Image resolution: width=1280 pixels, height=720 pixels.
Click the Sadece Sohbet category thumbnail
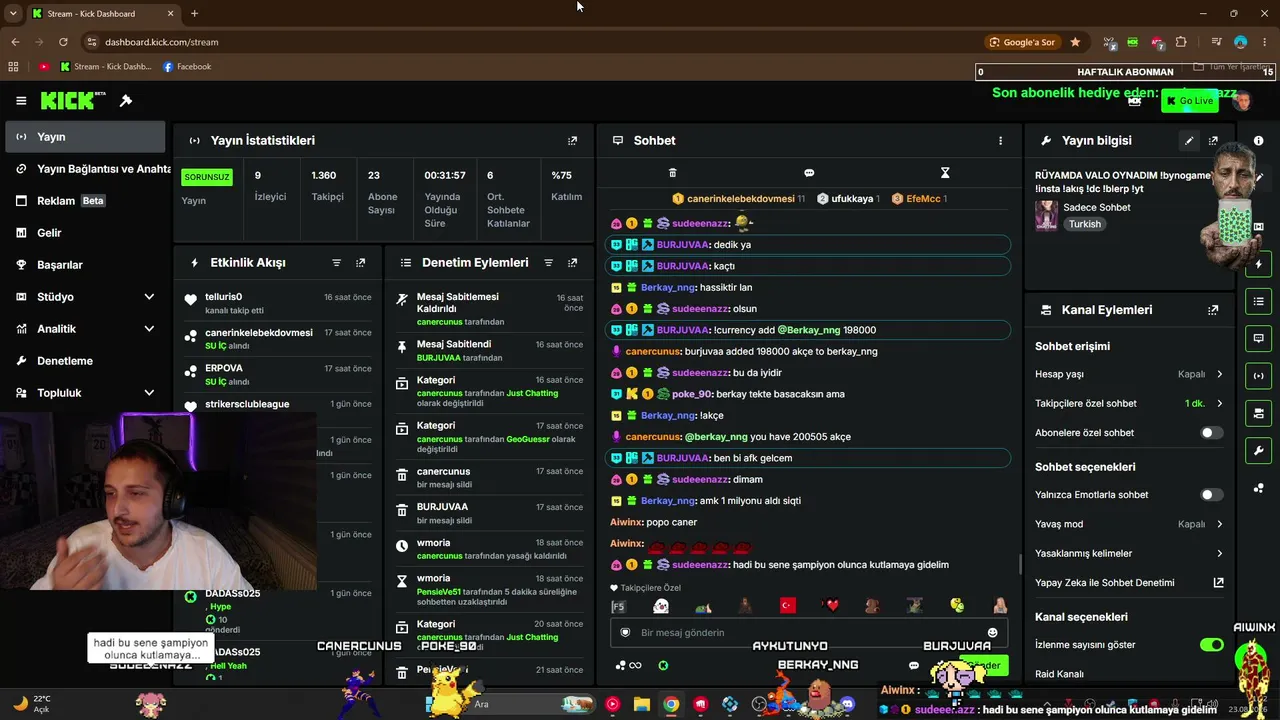1046,215
